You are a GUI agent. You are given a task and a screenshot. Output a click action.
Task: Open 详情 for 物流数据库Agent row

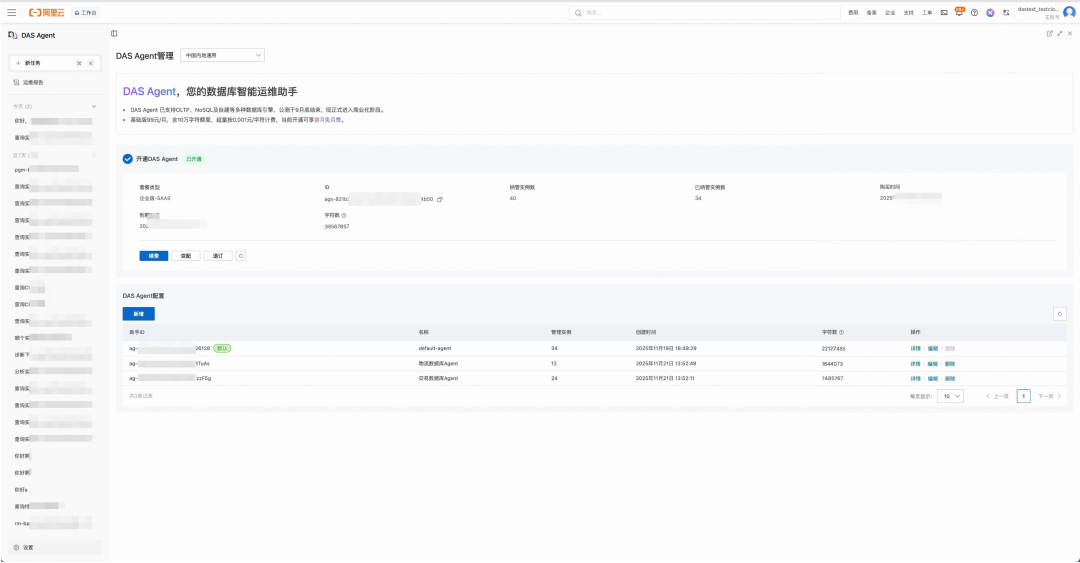(915, 364)
